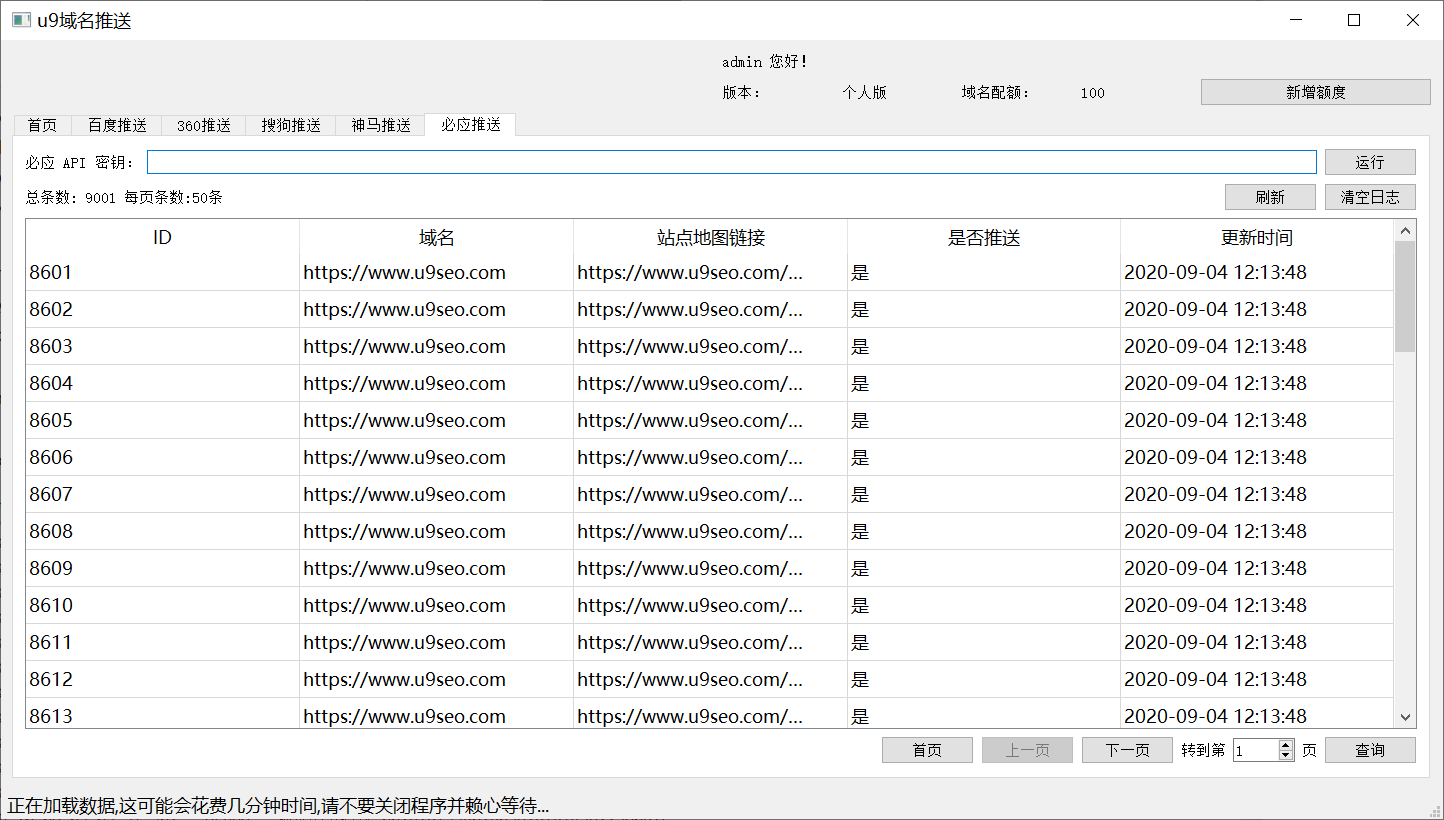Viewport: 1444px width, 820px height.
Task: Click the 域名 column header
Action: point(436,237)
